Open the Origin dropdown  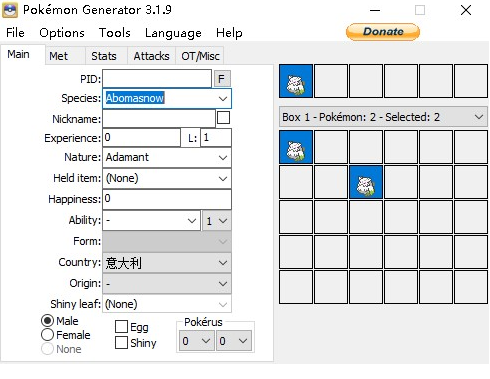point(167,284)
